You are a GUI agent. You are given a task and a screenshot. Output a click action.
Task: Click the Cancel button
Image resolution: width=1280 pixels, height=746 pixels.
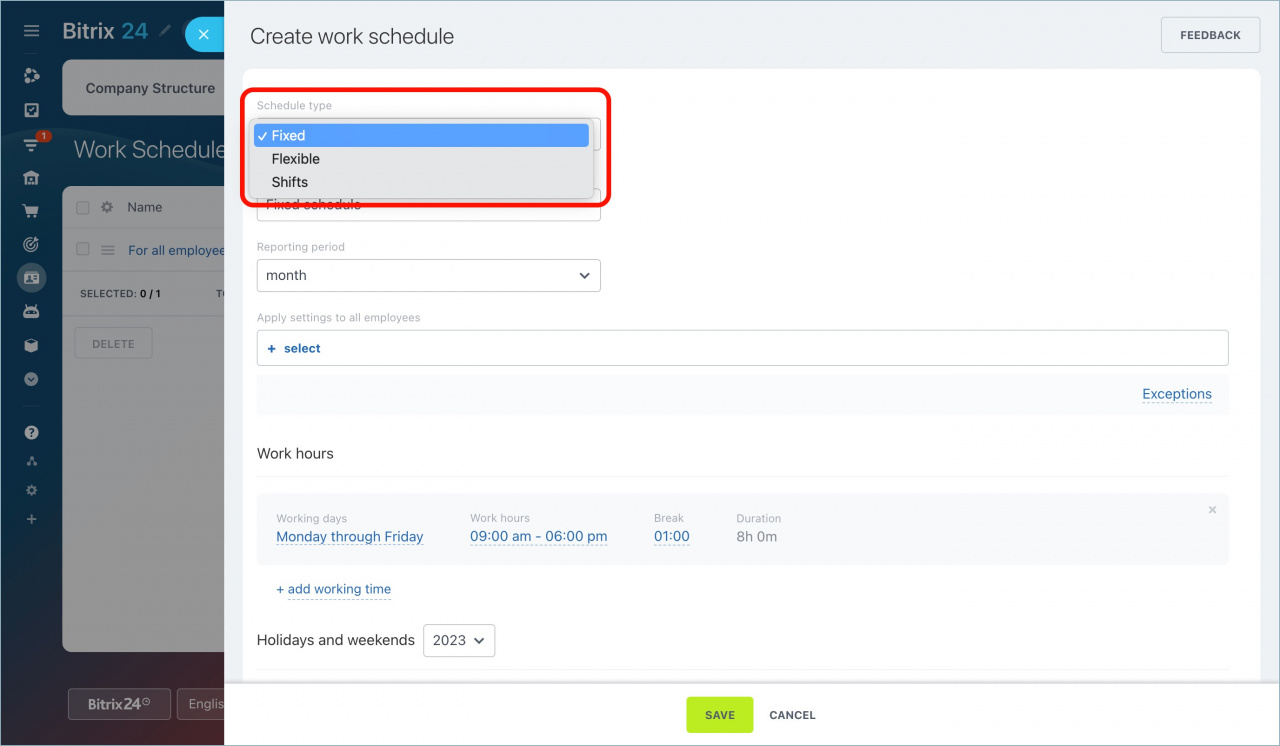tap(792, 715)
